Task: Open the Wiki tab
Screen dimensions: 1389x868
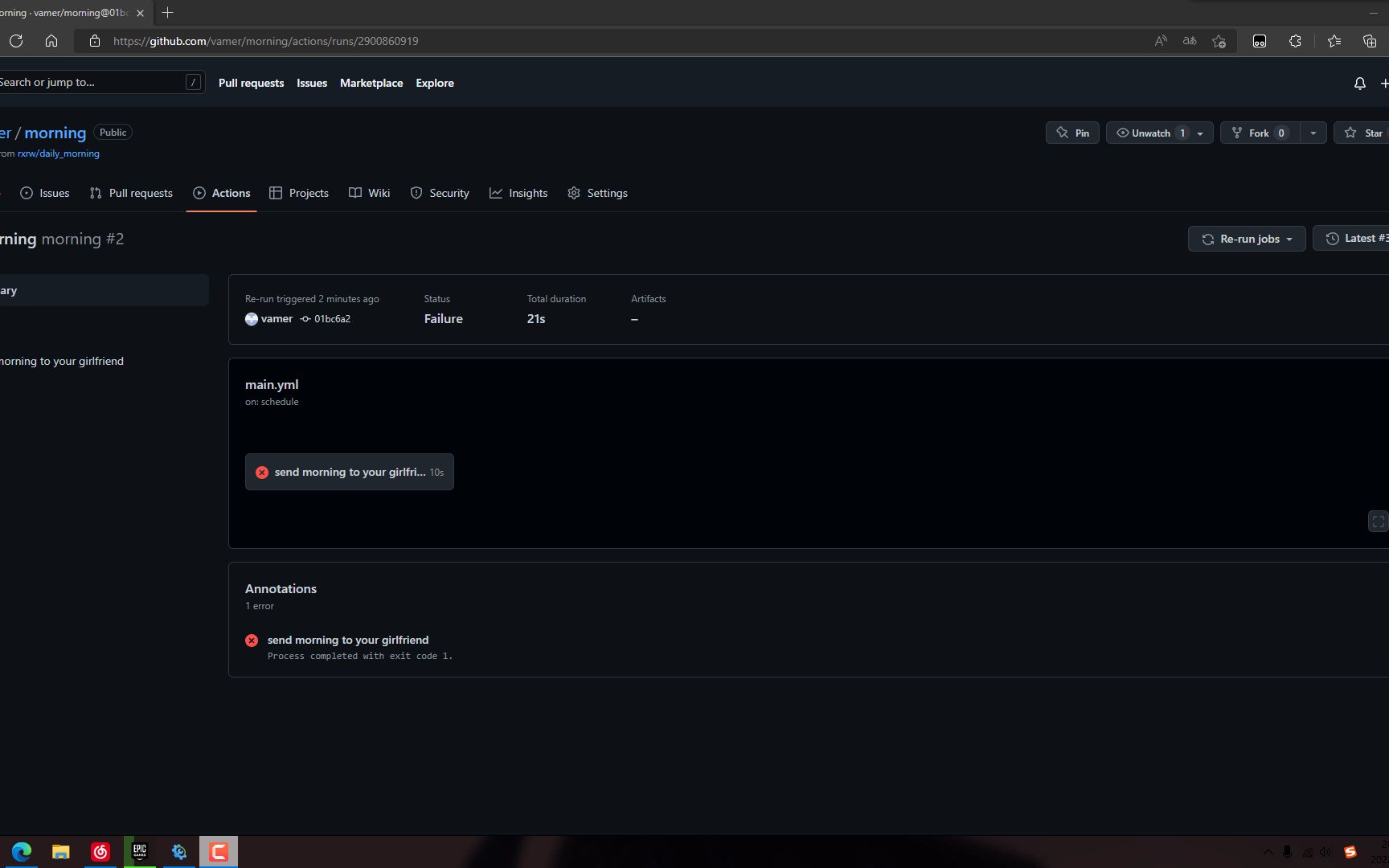Action: [x=370, y=193]
